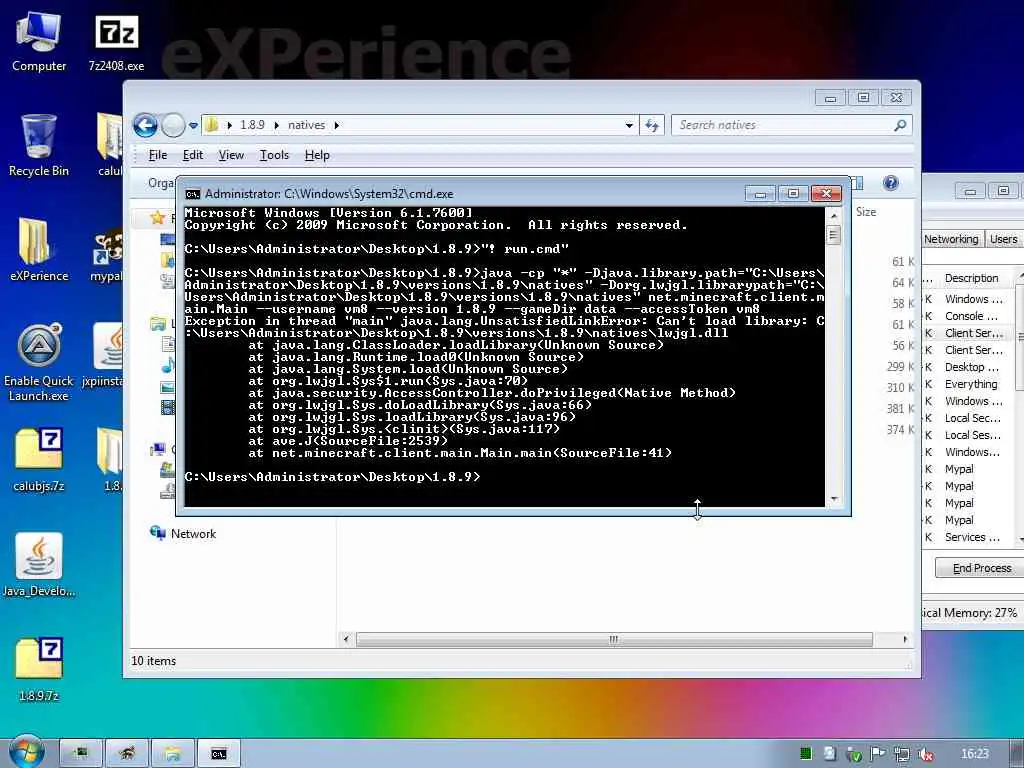Click the horizontal scrollbar in Explorer
Viewport: 1024px width, 768px height.
[x=614, y=639]
